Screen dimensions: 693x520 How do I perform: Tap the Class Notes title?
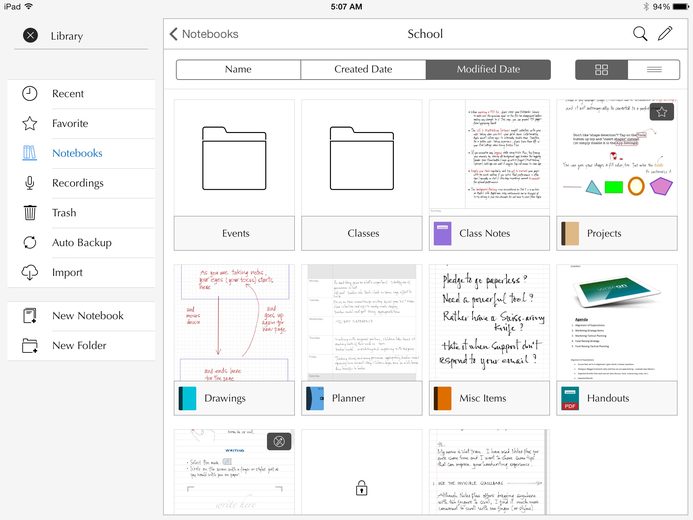484,233
